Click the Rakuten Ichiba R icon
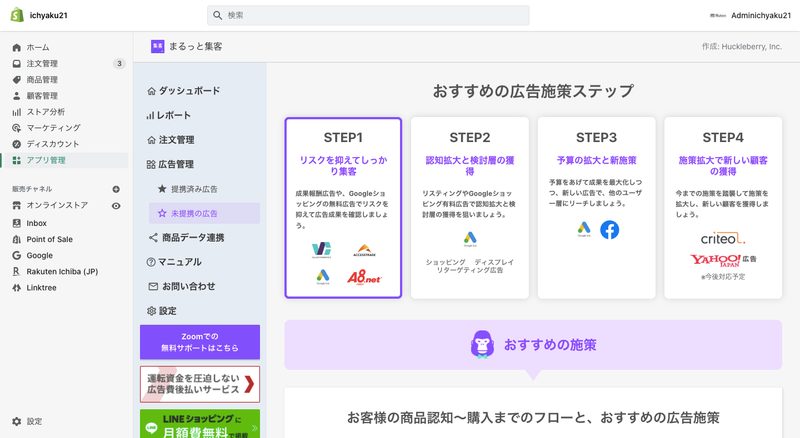Image resolution: width=800 pixels, height=438 pixels. pyautogui.click(x=17, y=272)
